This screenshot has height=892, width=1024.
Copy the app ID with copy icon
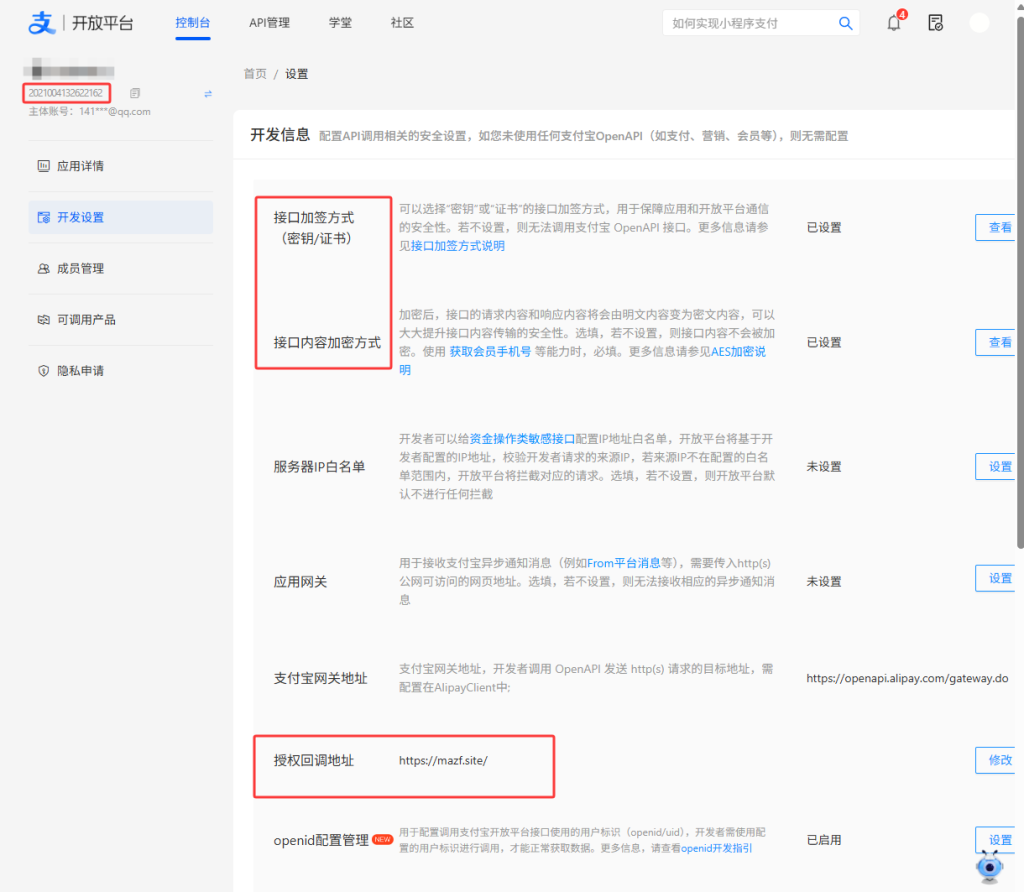pyautogui.click(x=135, y=93)
